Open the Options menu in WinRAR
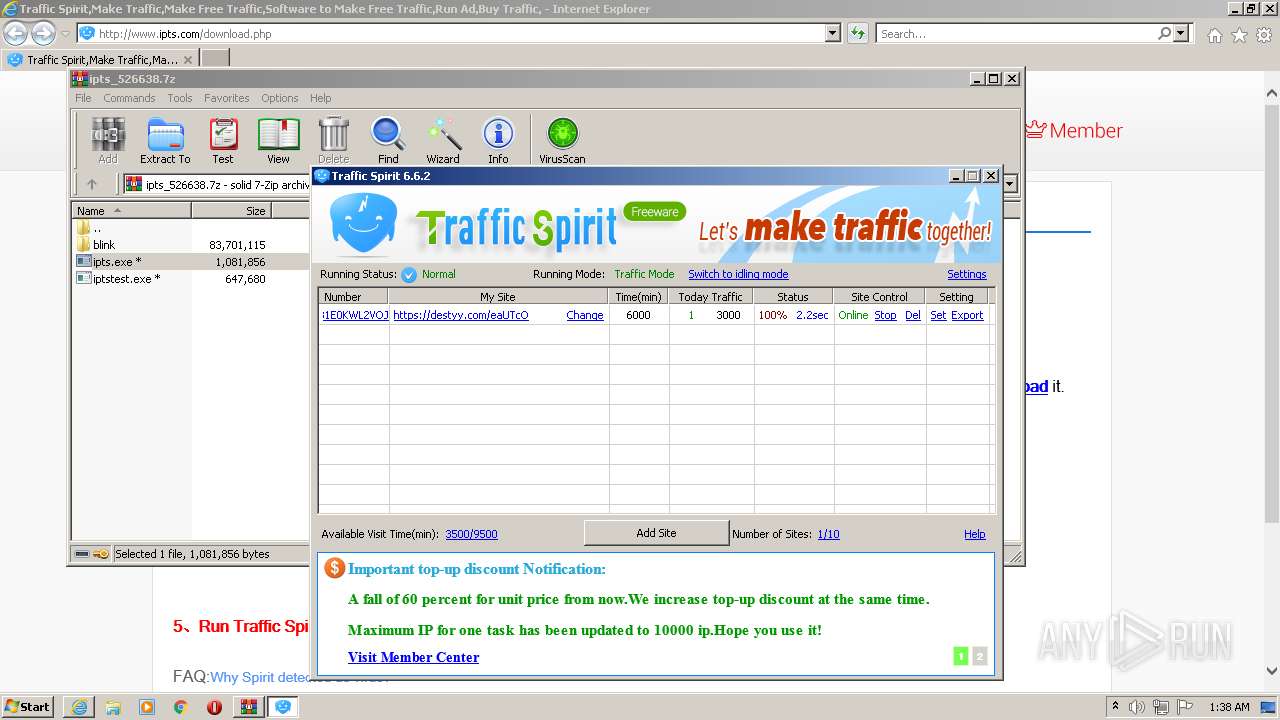1280x720 pixels. tap(280, 98)
